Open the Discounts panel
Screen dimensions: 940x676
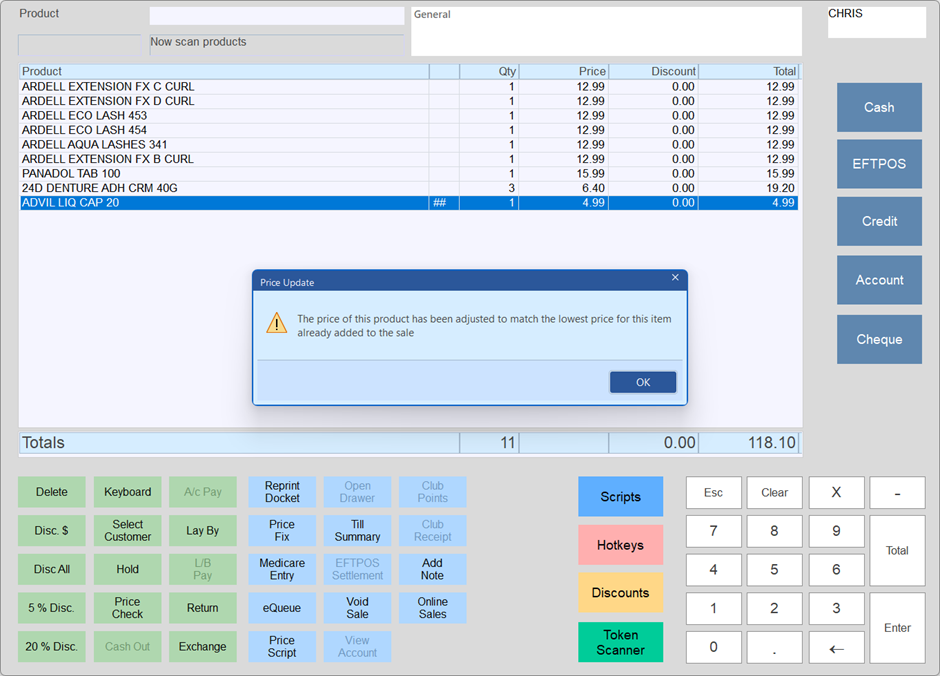(620, 593)
